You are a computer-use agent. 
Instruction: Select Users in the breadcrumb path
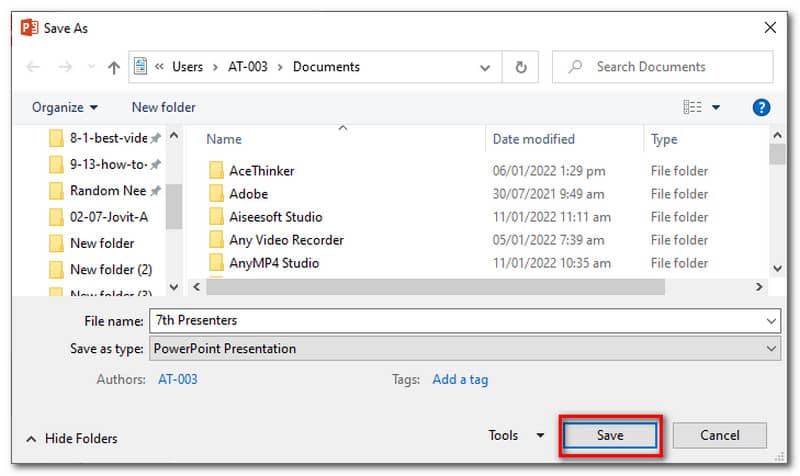[x=187, y=67]
